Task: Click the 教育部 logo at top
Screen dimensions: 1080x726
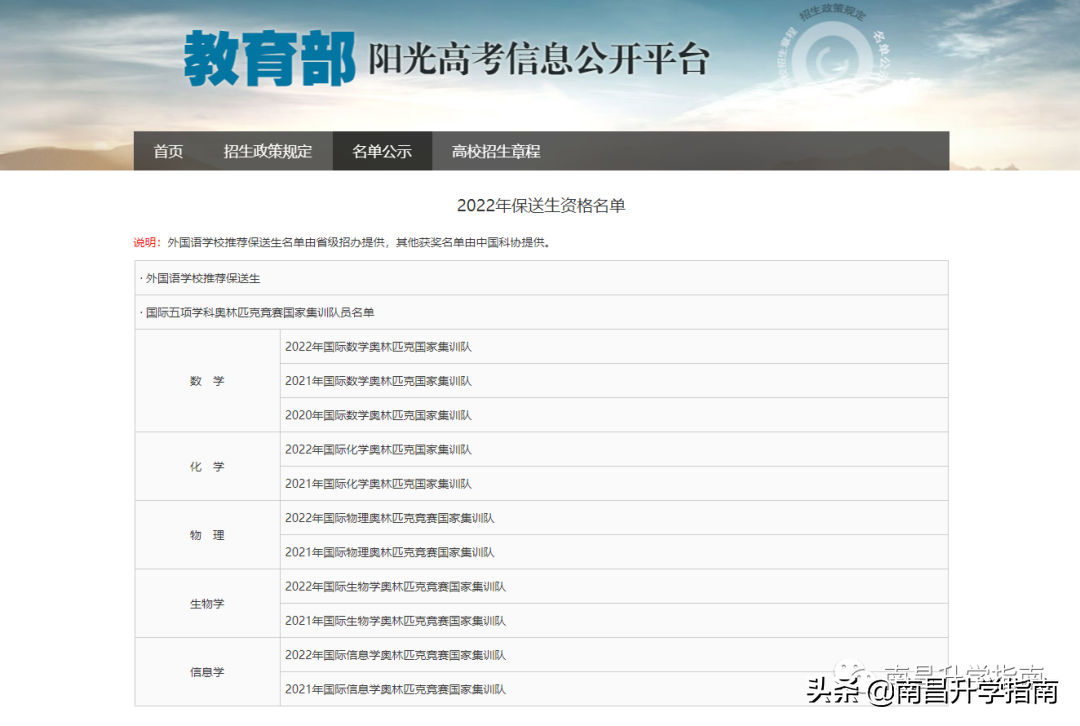Action: tap(268, 58)
